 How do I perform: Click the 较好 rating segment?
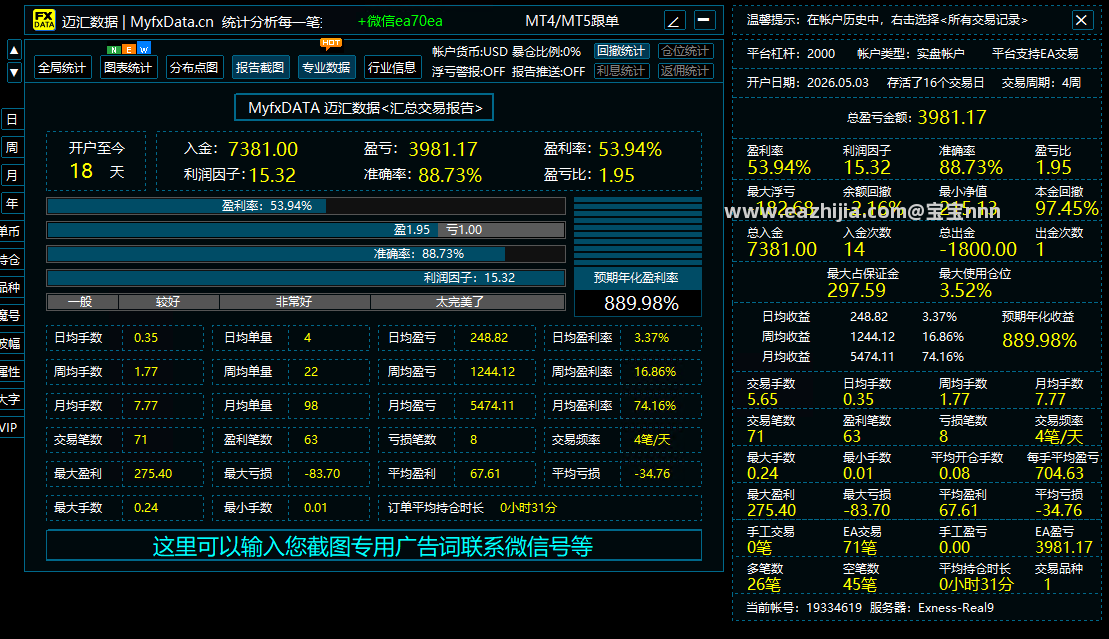click(169, 302)
